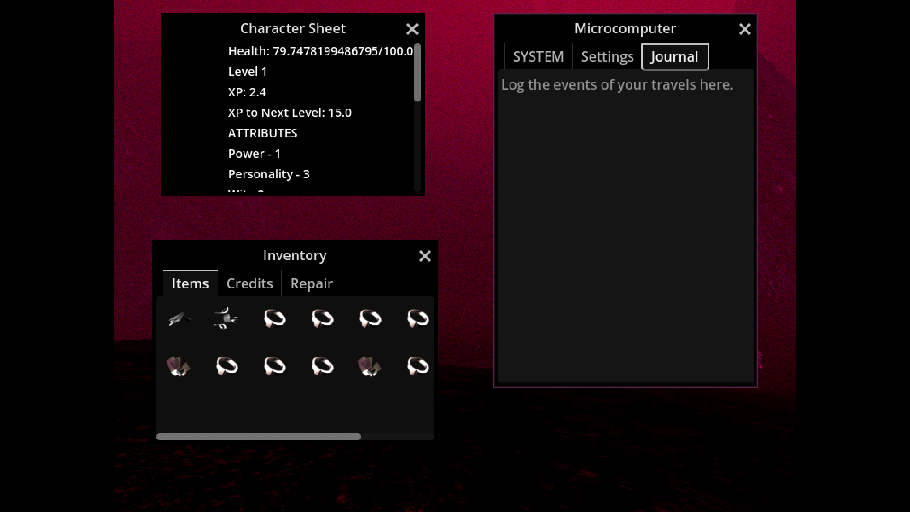910x512 pixels.
Task: Click the Inventory horizontal scrollbar
Action: coord(258,437)
